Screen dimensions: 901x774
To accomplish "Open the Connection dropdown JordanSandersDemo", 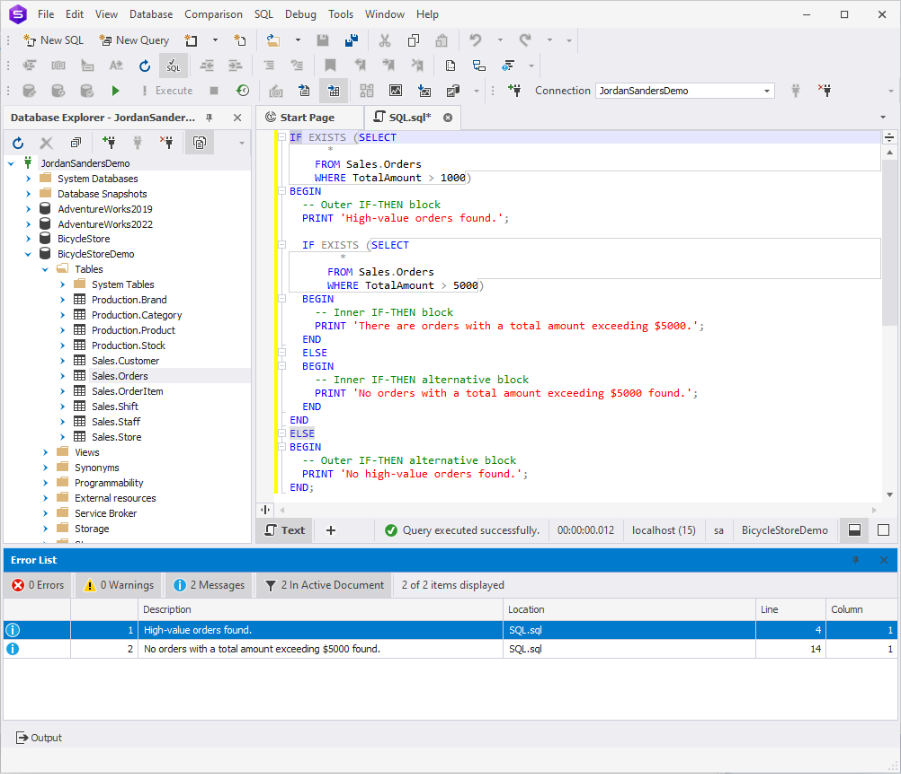I will tap(767, 91).
